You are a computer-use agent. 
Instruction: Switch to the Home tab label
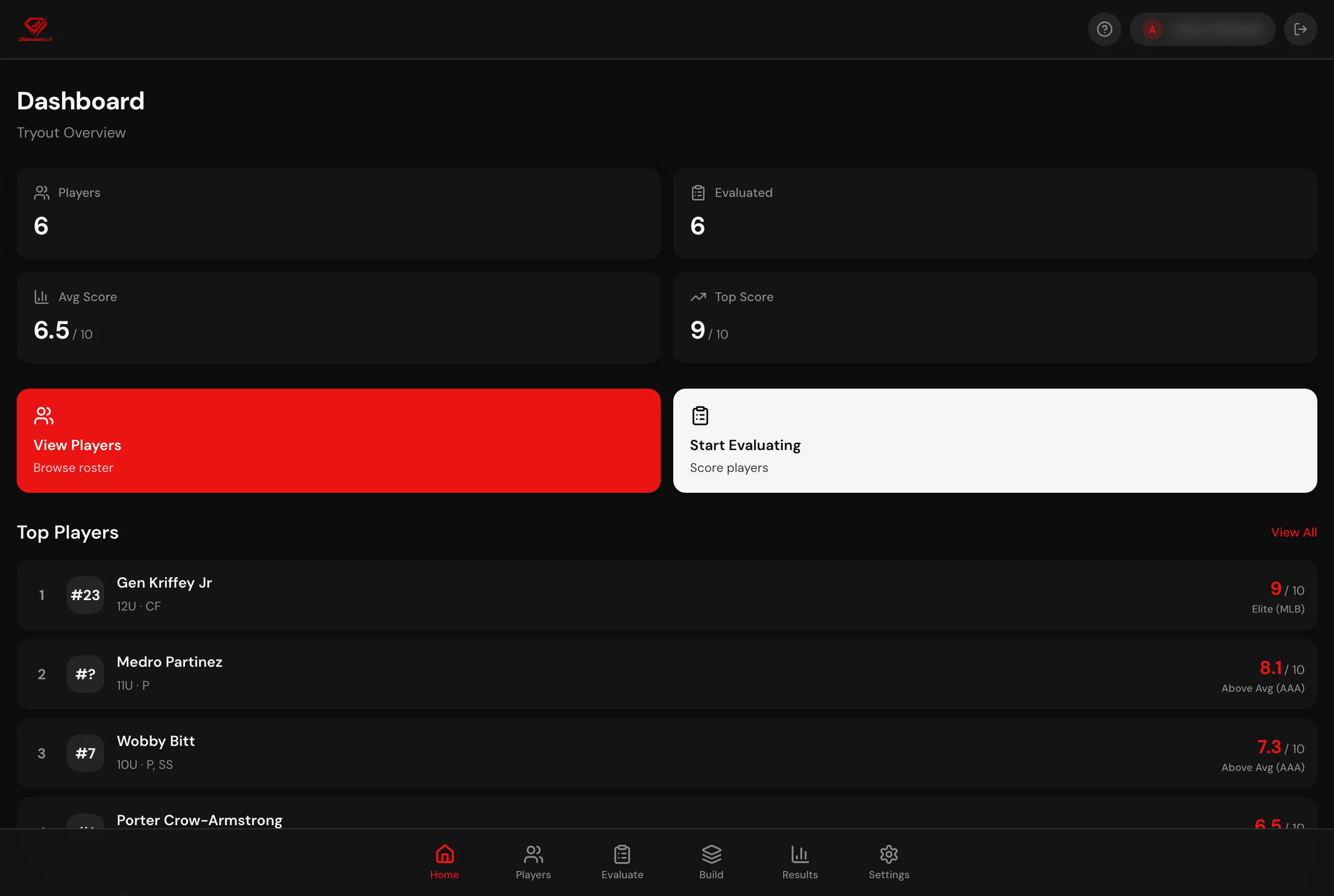tap(444, 875)
